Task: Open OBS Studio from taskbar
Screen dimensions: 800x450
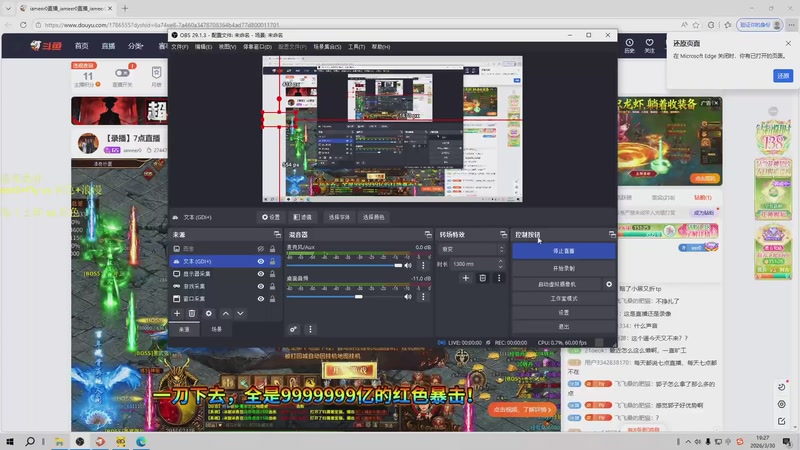Action: point(80,441)
